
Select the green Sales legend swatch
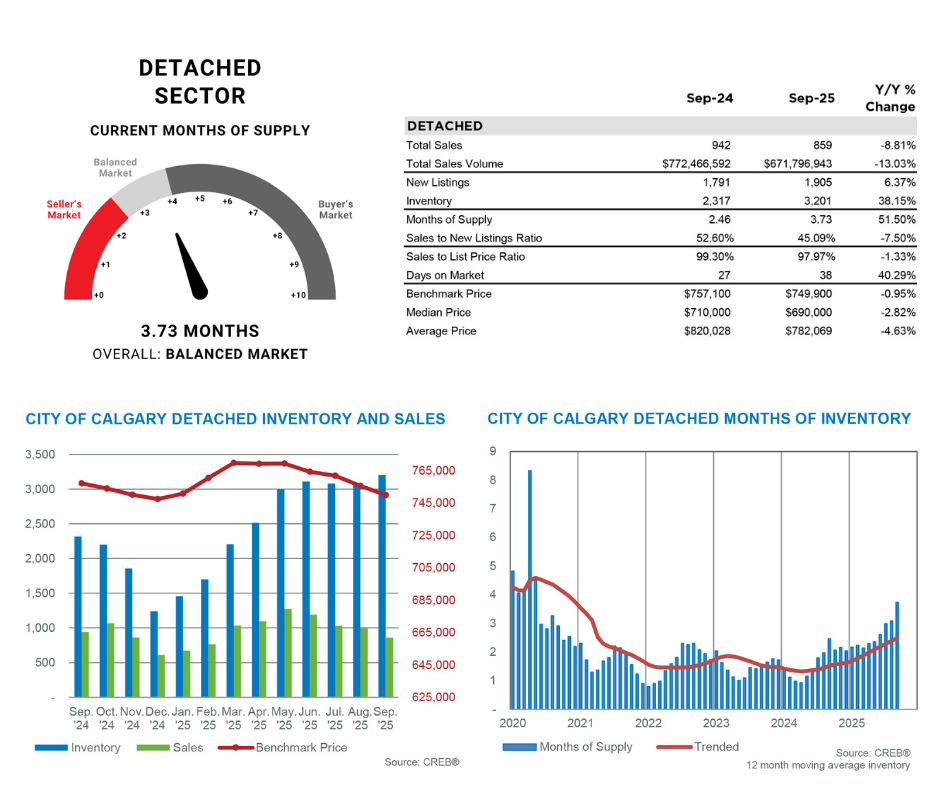[x=152, y=747]
